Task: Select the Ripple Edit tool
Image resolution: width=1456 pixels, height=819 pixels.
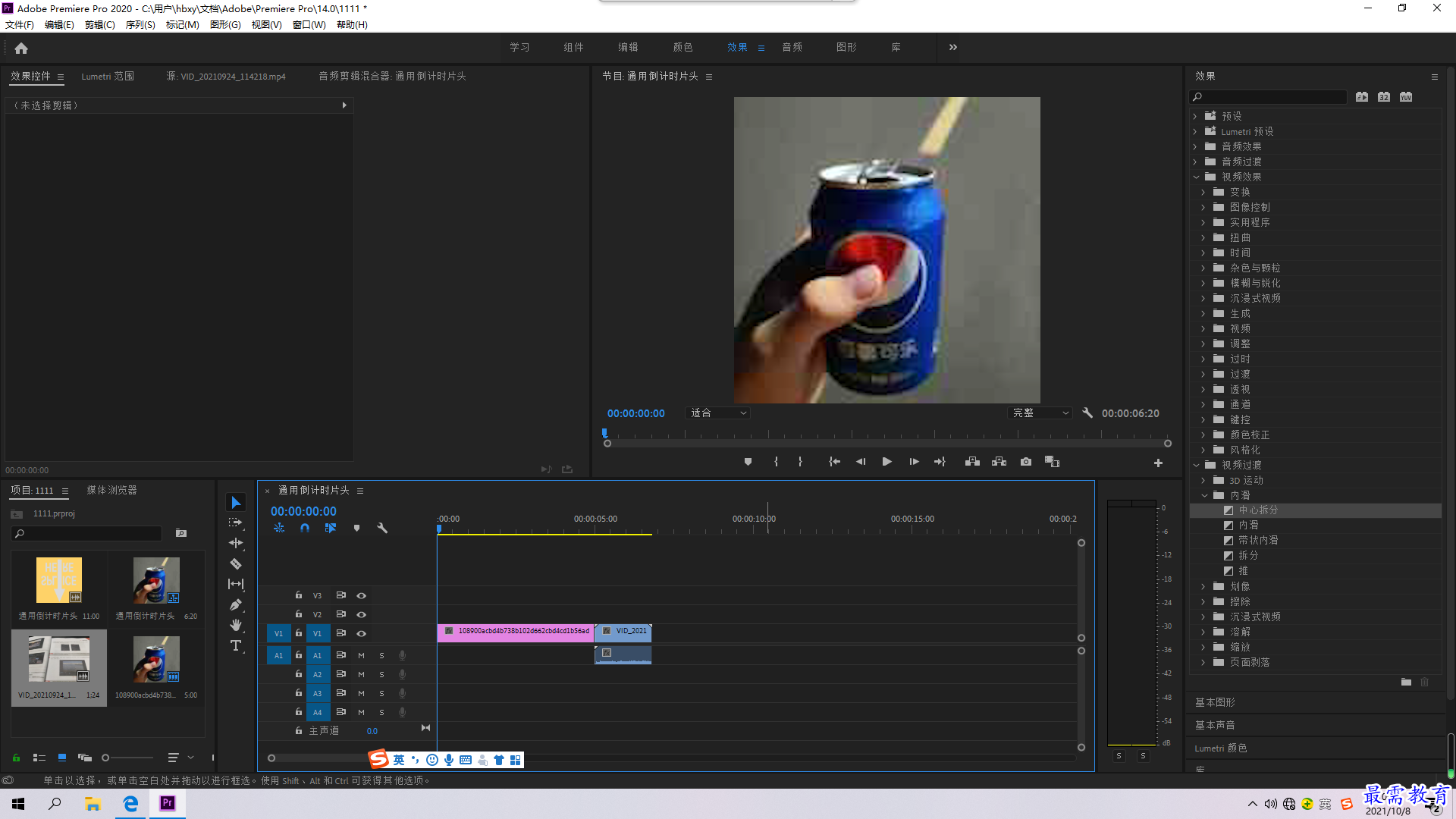Action: click(236, 543)
